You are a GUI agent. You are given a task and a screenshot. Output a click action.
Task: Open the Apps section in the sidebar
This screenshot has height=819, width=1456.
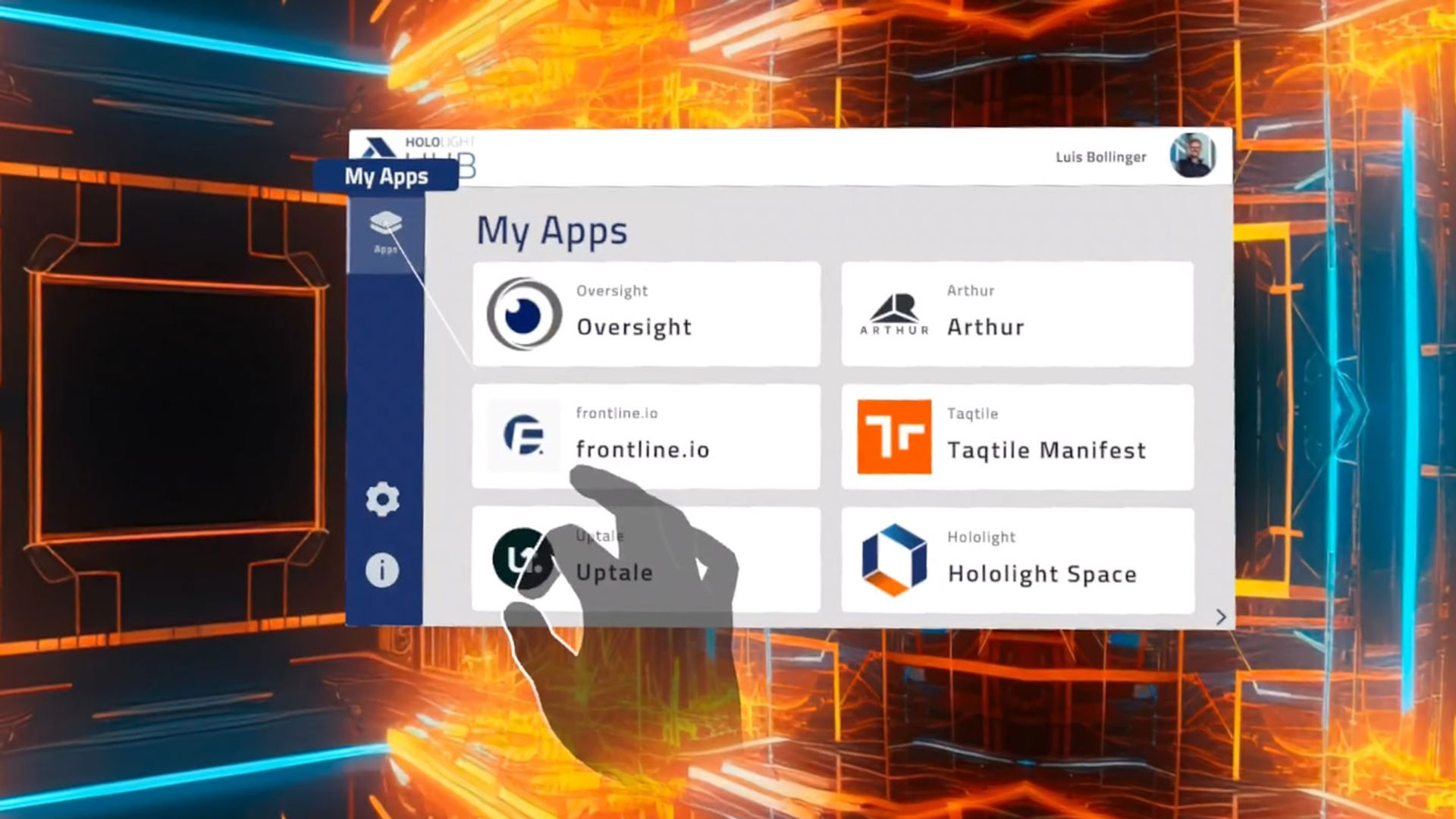(385, 233)
